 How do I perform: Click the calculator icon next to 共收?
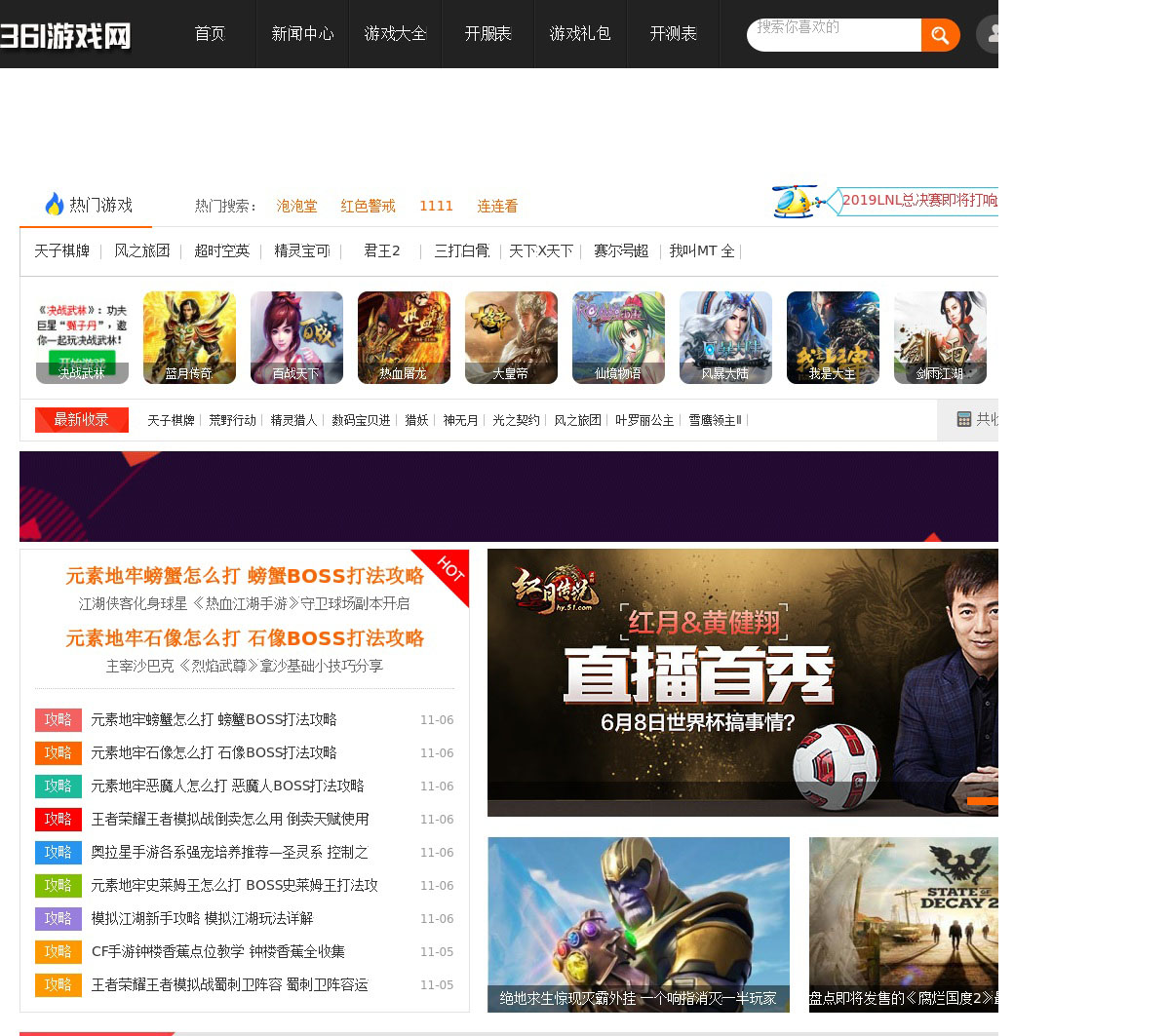[964, 419]
